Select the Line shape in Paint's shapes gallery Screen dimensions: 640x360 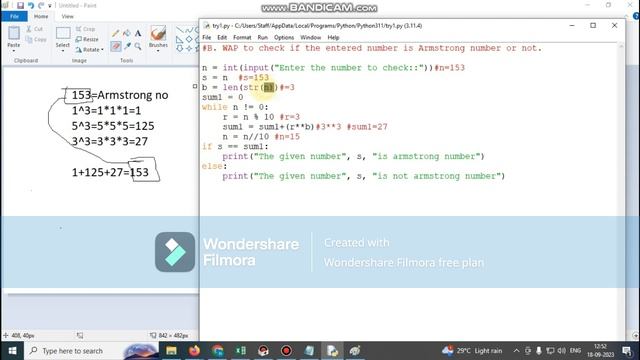(x=180, y=30)
